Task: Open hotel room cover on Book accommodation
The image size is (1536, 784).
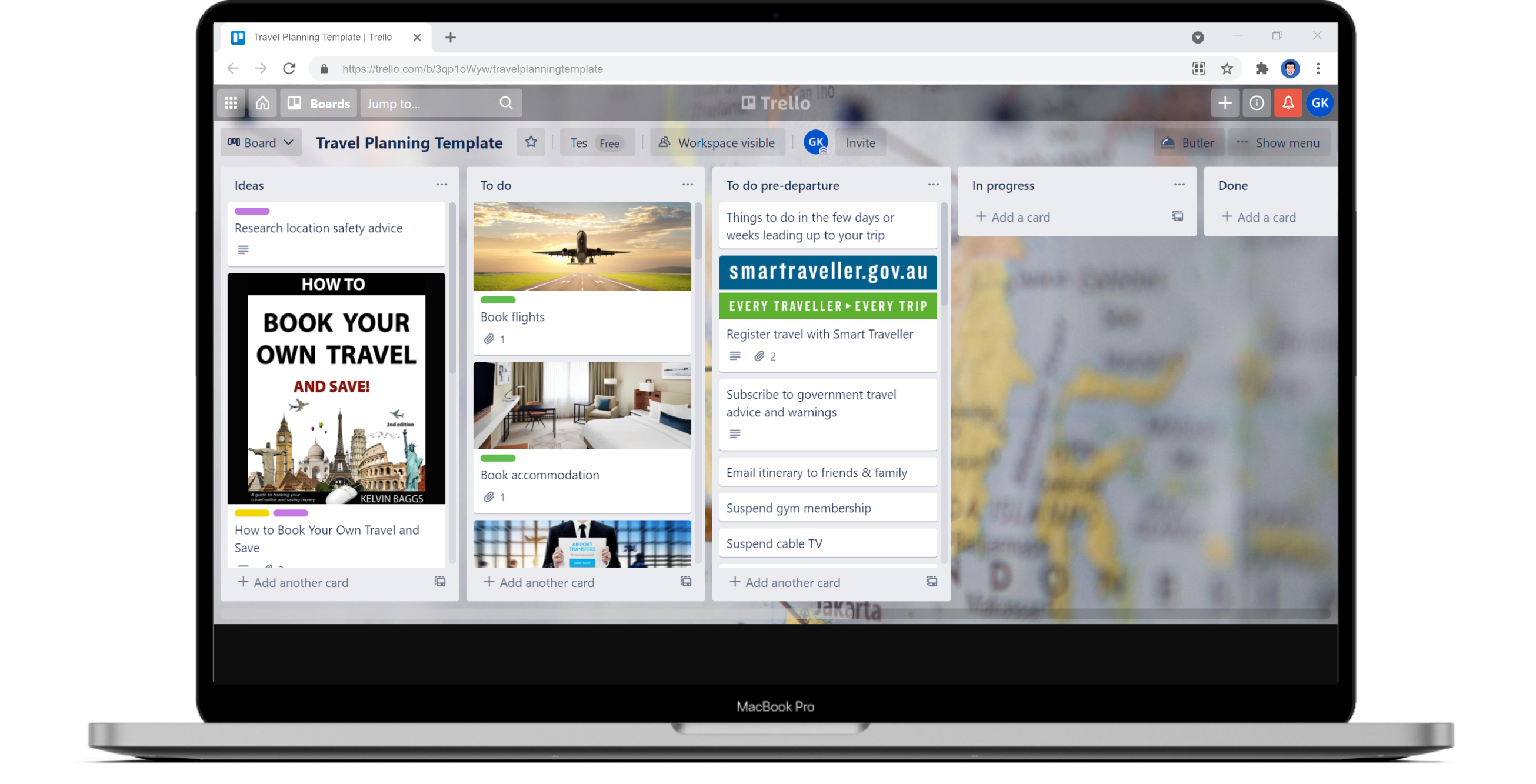Action: point(582,405)
